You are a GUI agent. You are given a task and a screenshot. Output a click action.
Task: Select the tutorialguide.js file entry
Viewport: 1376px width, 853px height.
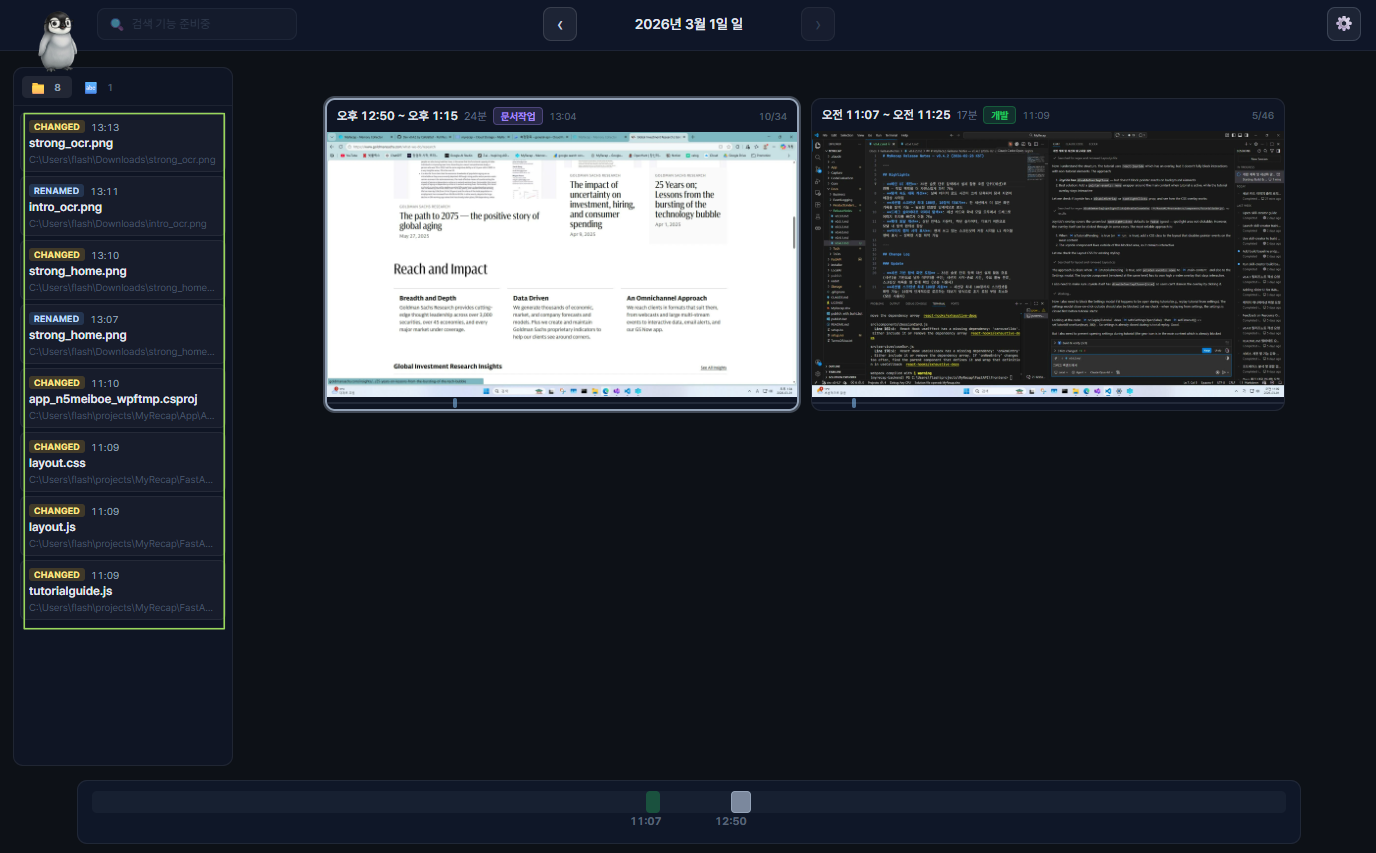tap(124, 591)
